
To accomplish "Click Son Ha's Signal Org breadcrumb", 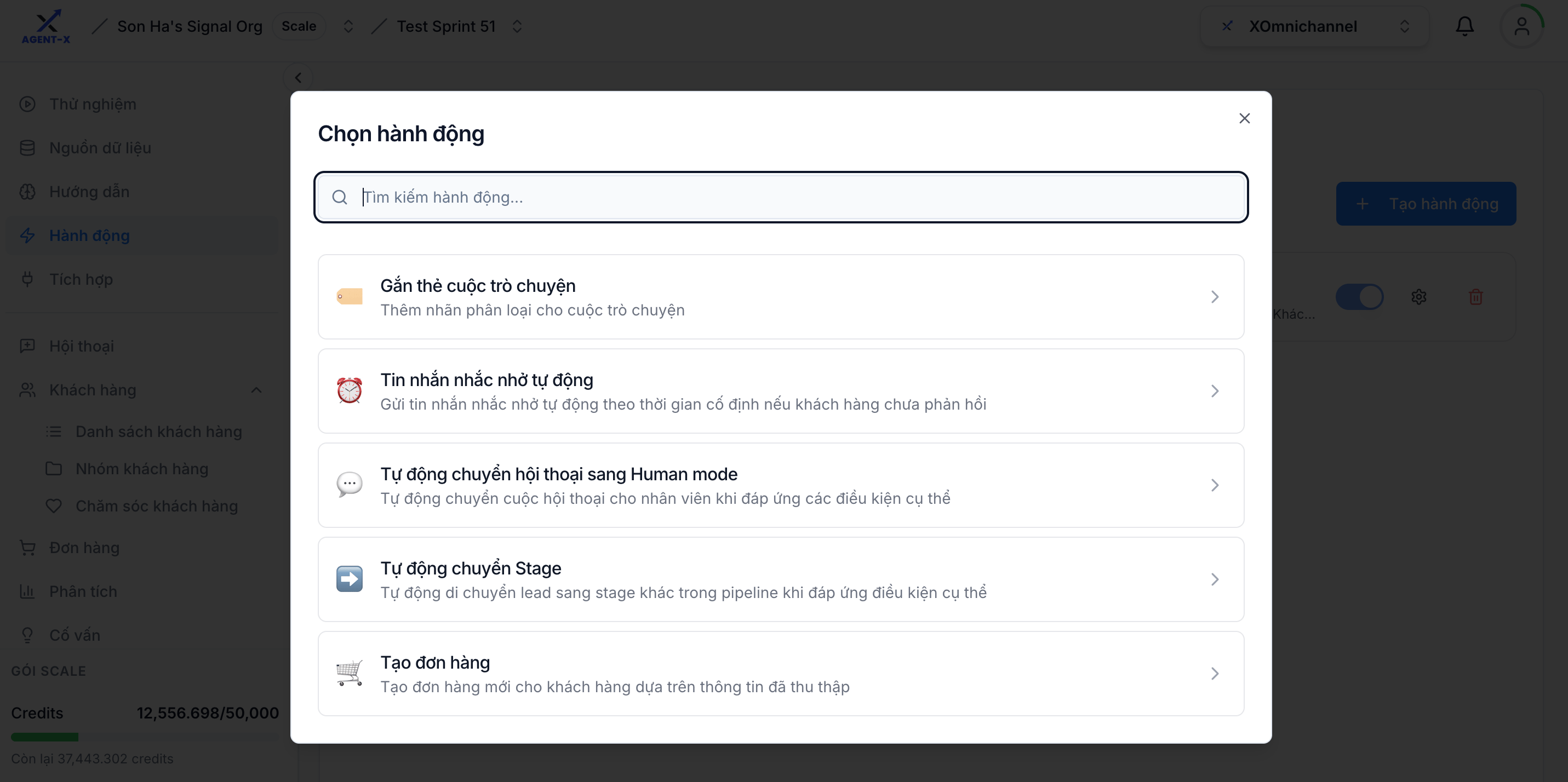I will pyautogui.click(x=190, y=26).
